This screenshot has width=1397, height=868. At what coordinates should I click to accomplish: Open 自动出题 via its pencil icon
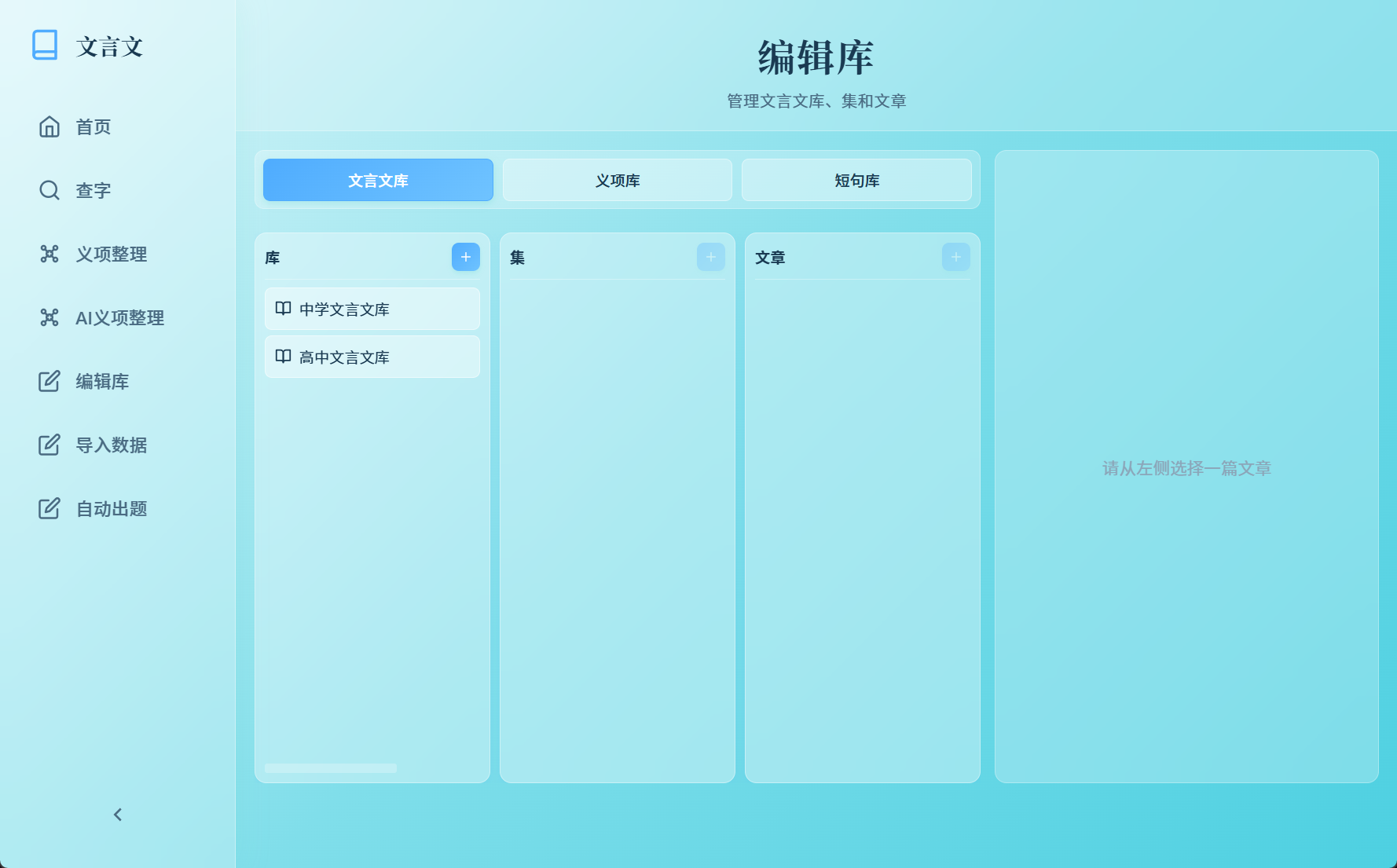[x=49, y=508]
